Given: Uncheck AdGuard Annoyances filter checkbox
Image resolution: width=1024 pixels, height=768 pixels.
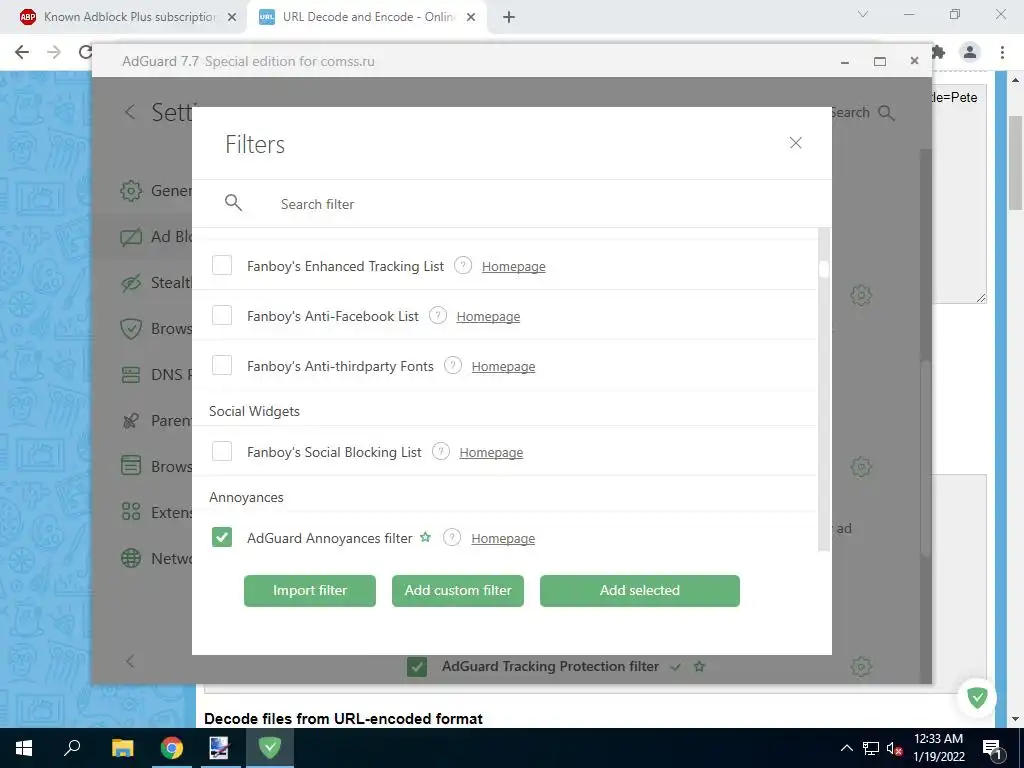Looking at the screenshot, I should coord(222,537).
